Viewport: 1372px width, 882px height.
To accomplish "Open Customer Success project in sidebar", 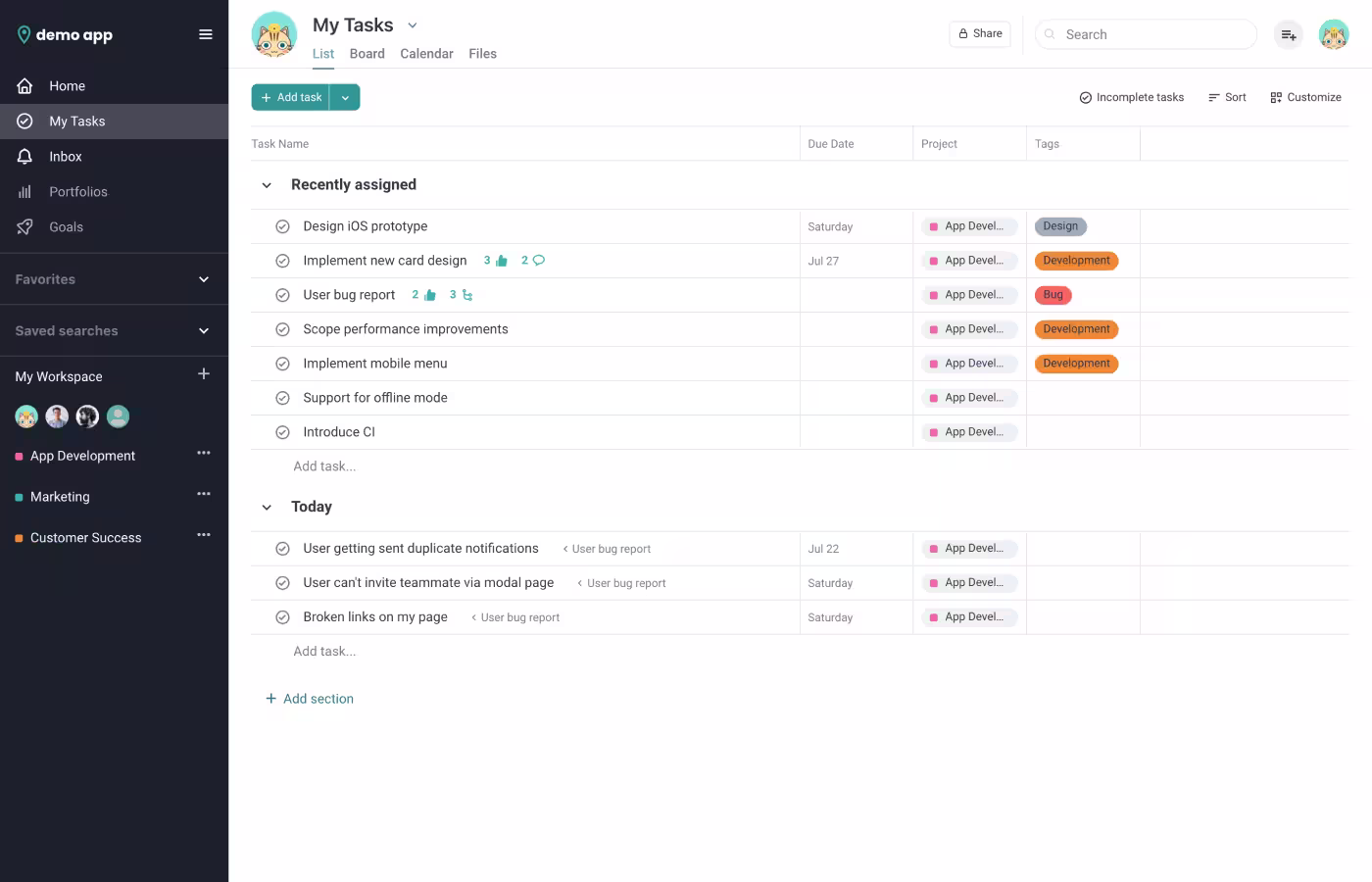I will coord(86,538).
